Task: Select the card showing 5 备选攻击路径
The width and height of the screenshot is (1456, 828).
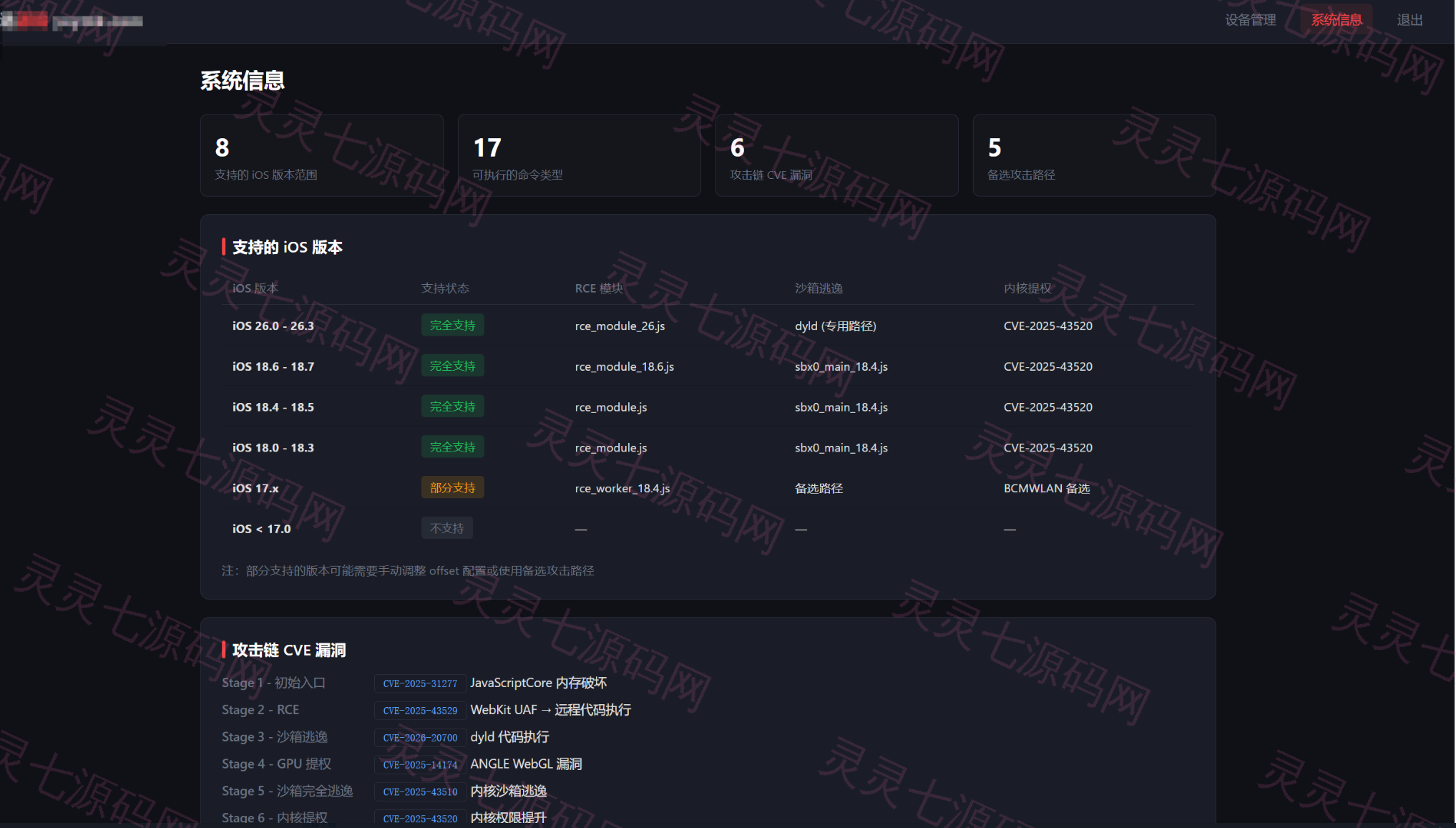Action: (x=1095, y=155)
